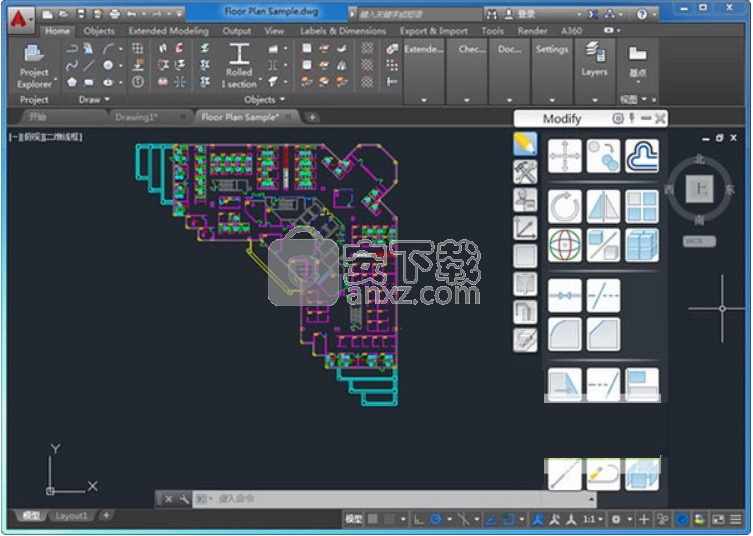Open the Project Explorer tool
Viewport: 753px width, 536px height.
pos(34,66)
